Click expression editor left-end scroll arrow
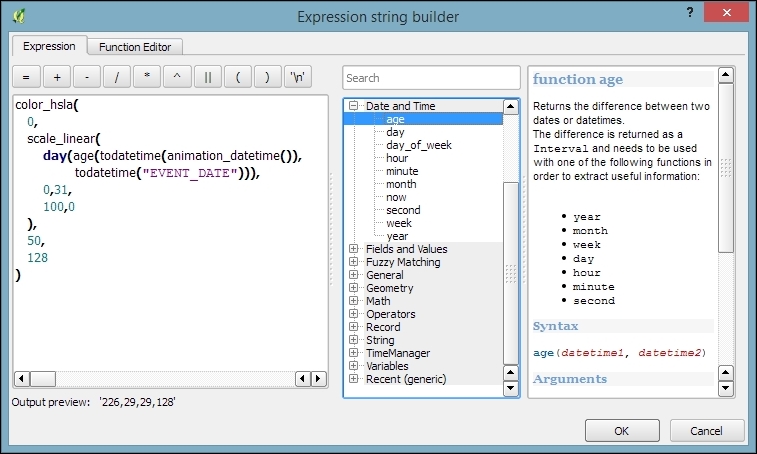This screenshot has height=454, width=757. point(22,379)
